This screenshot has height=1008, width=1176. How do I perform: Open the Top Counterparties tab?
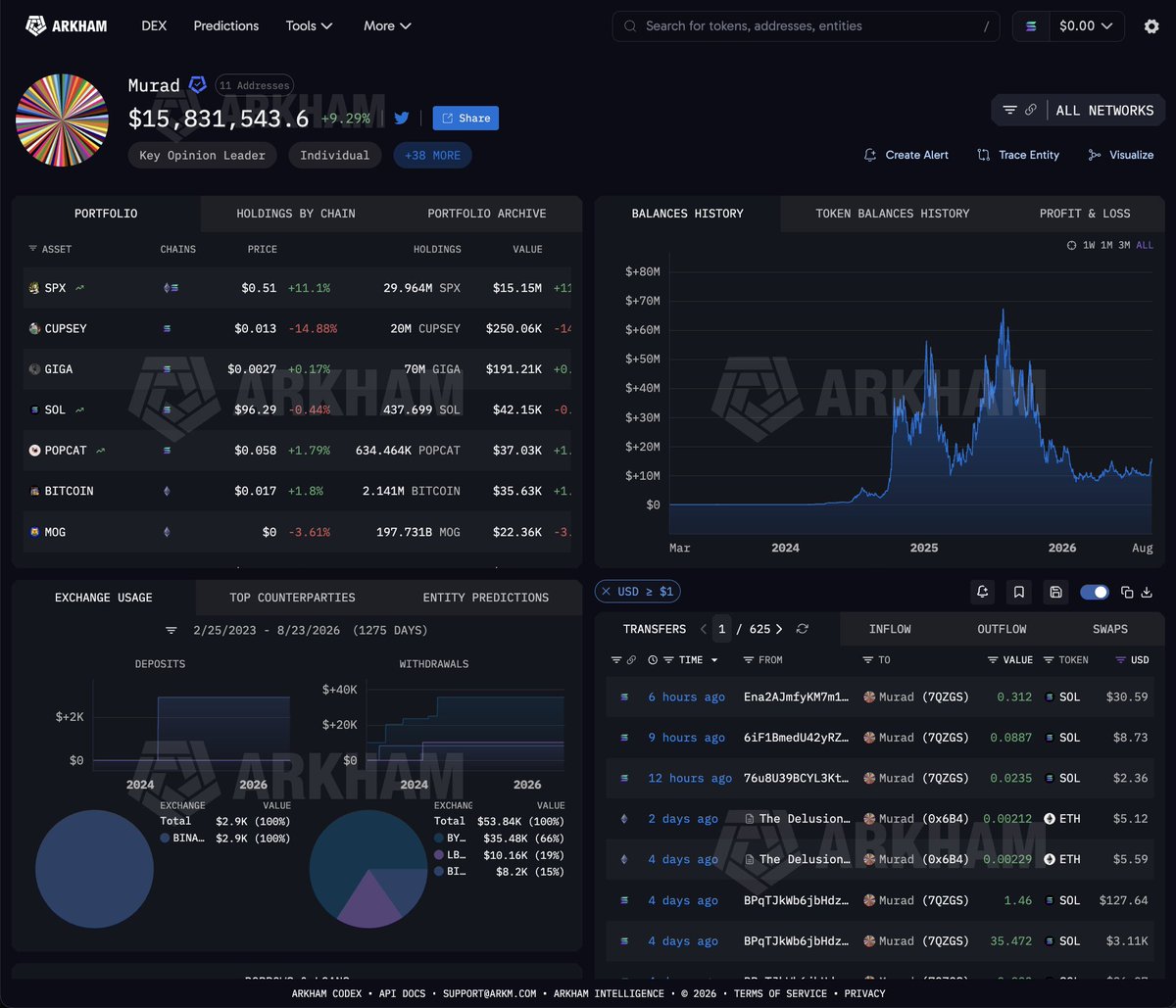tap(292, 598)
